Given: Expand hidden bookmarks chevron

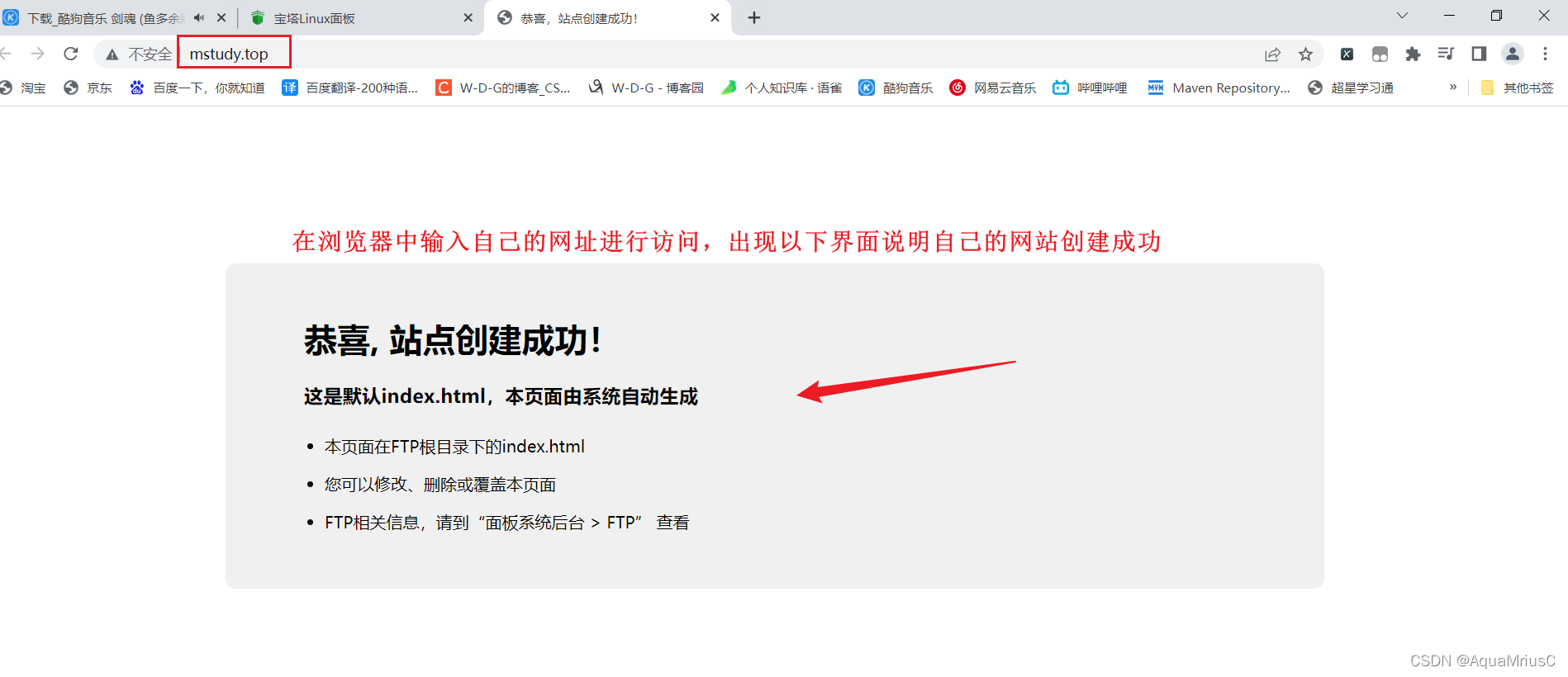Looking at the screenshot, I should click(x=1453, y=87).
